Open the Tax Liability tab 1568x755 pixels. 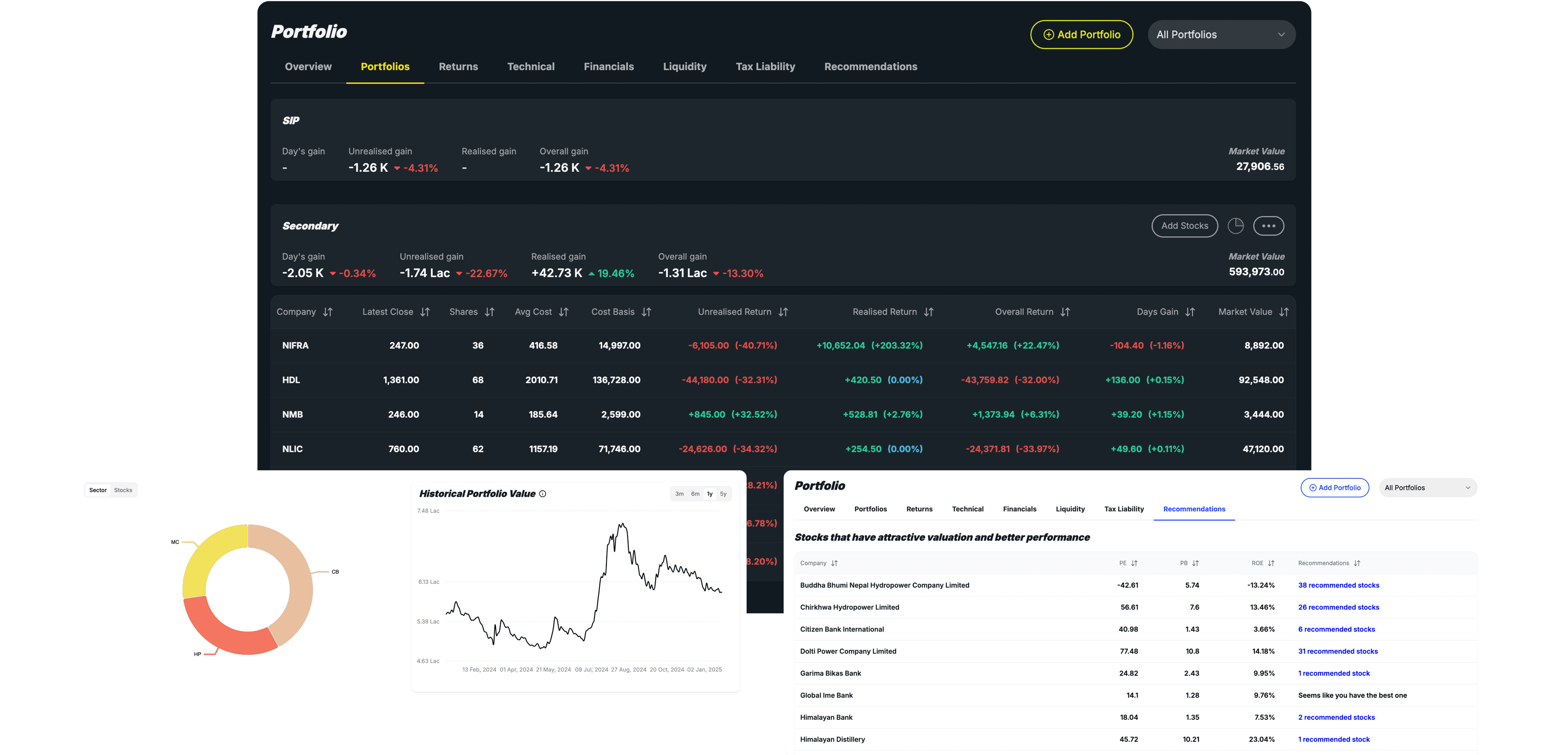765,66
